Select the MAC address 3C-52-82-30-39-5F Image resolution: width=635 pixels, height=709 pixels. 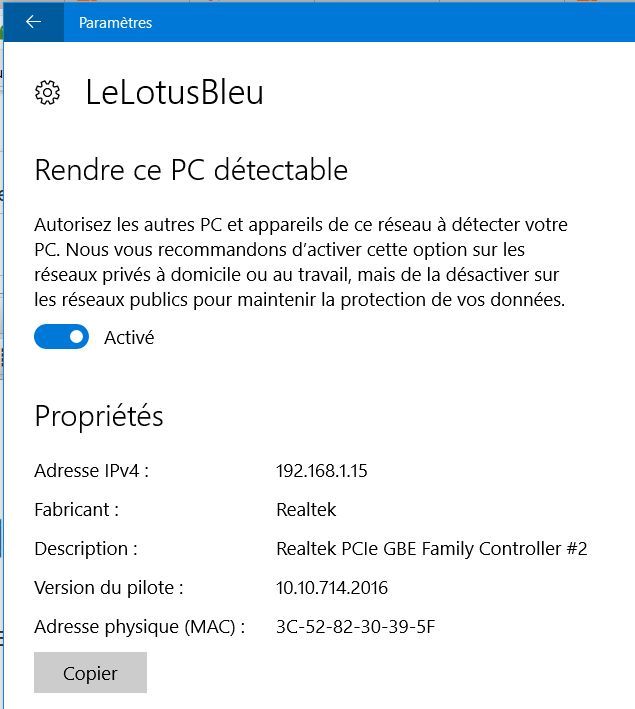coord(355,627)
